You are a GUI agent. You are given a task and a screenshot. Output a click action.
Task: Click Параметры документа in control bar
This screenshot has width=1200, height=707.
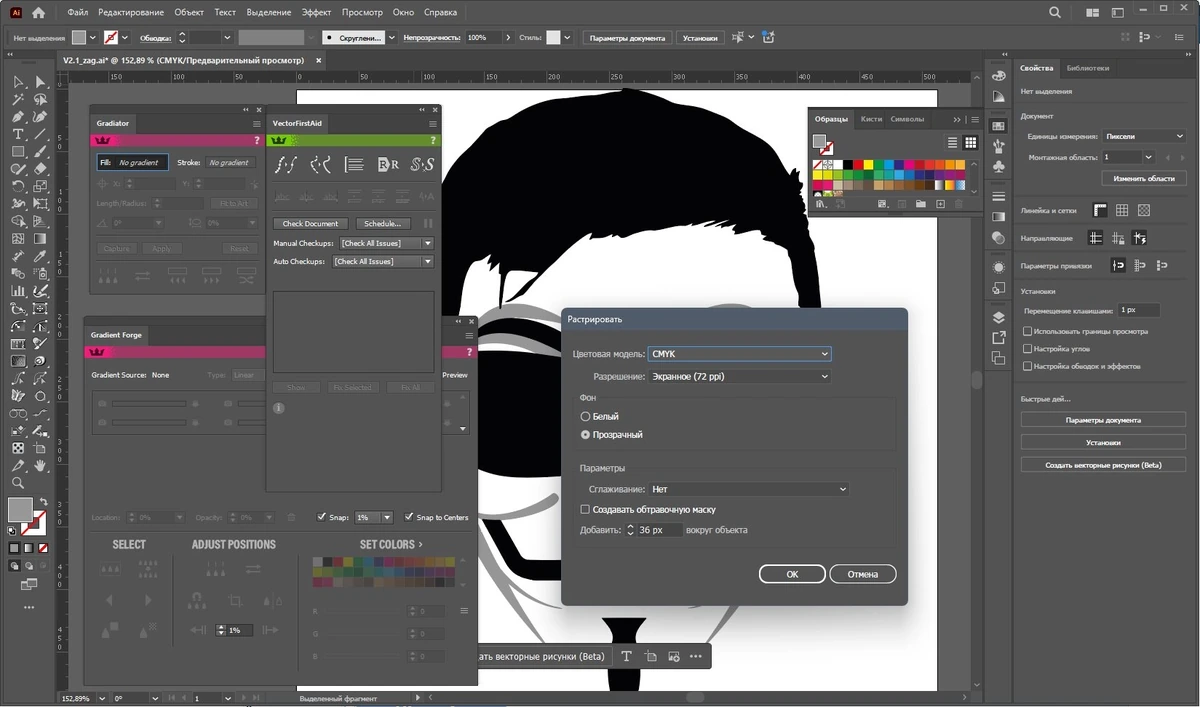(x=627, y=37)
